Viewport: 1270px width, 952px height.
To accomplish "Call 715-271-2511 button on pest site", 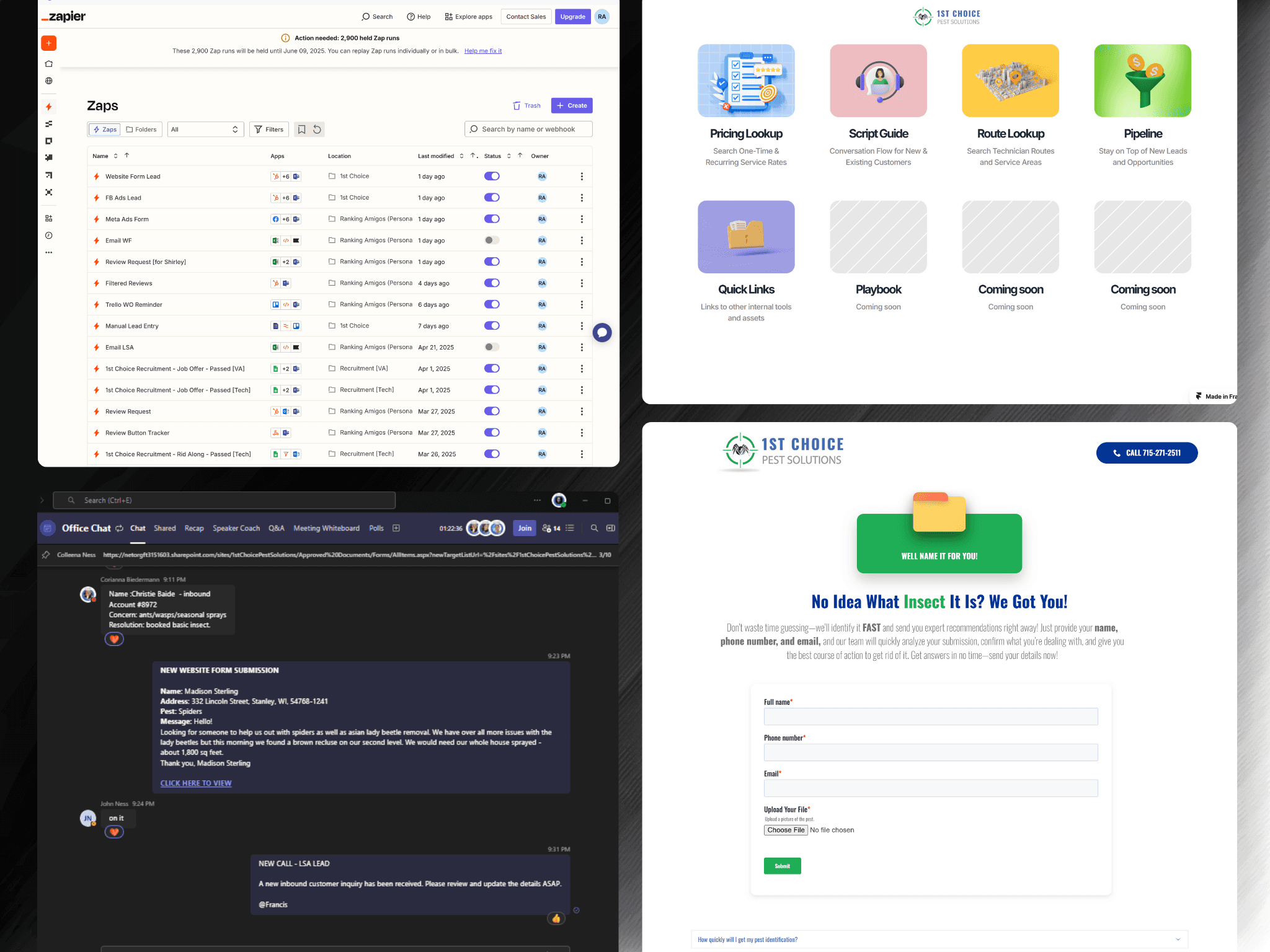I will [1147, 453].
